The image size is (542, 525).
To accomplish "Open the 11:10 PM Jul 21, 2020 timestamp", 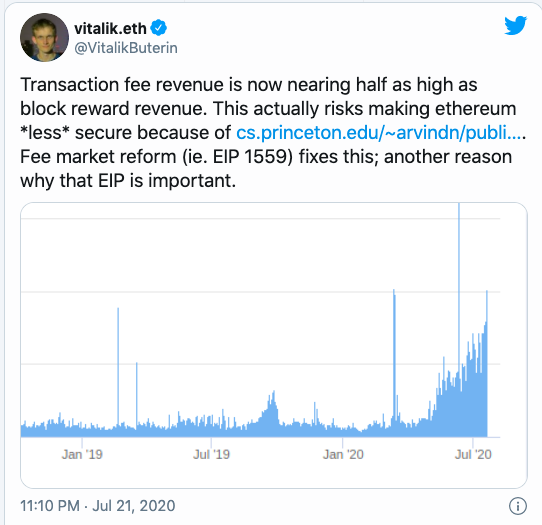I will (97, 506).
